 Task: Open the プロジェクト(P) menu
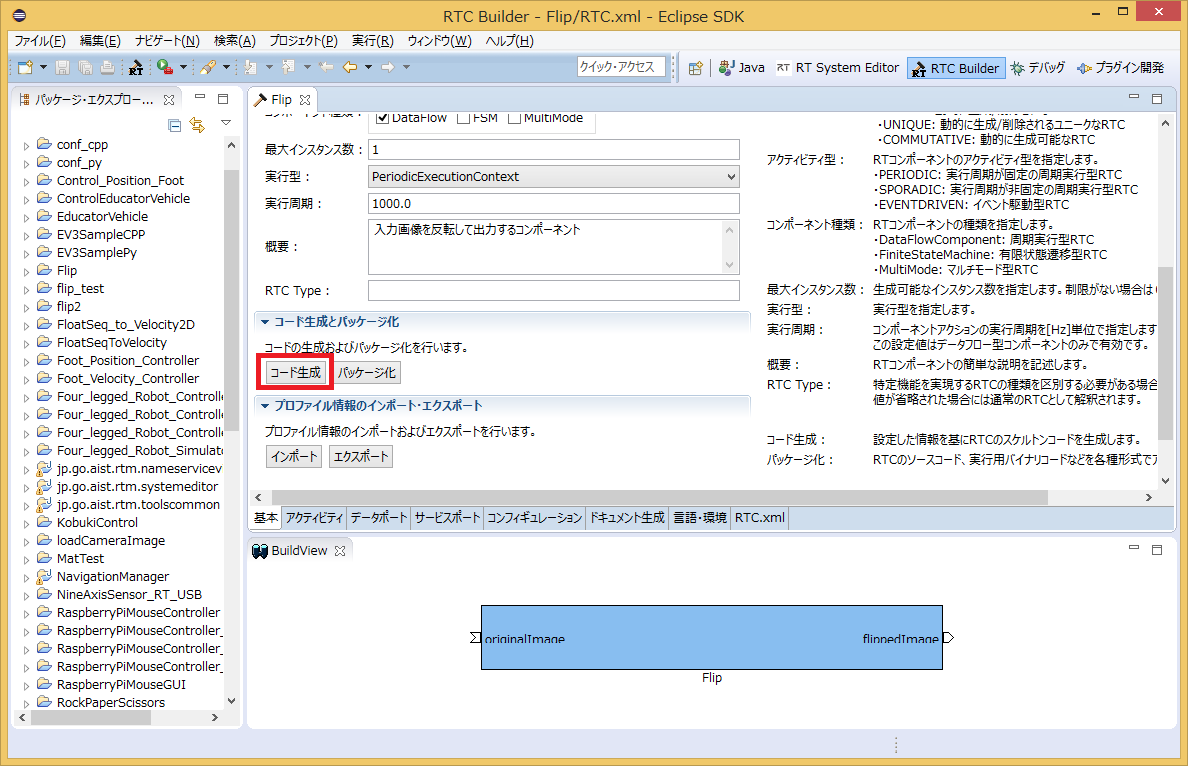303,41
